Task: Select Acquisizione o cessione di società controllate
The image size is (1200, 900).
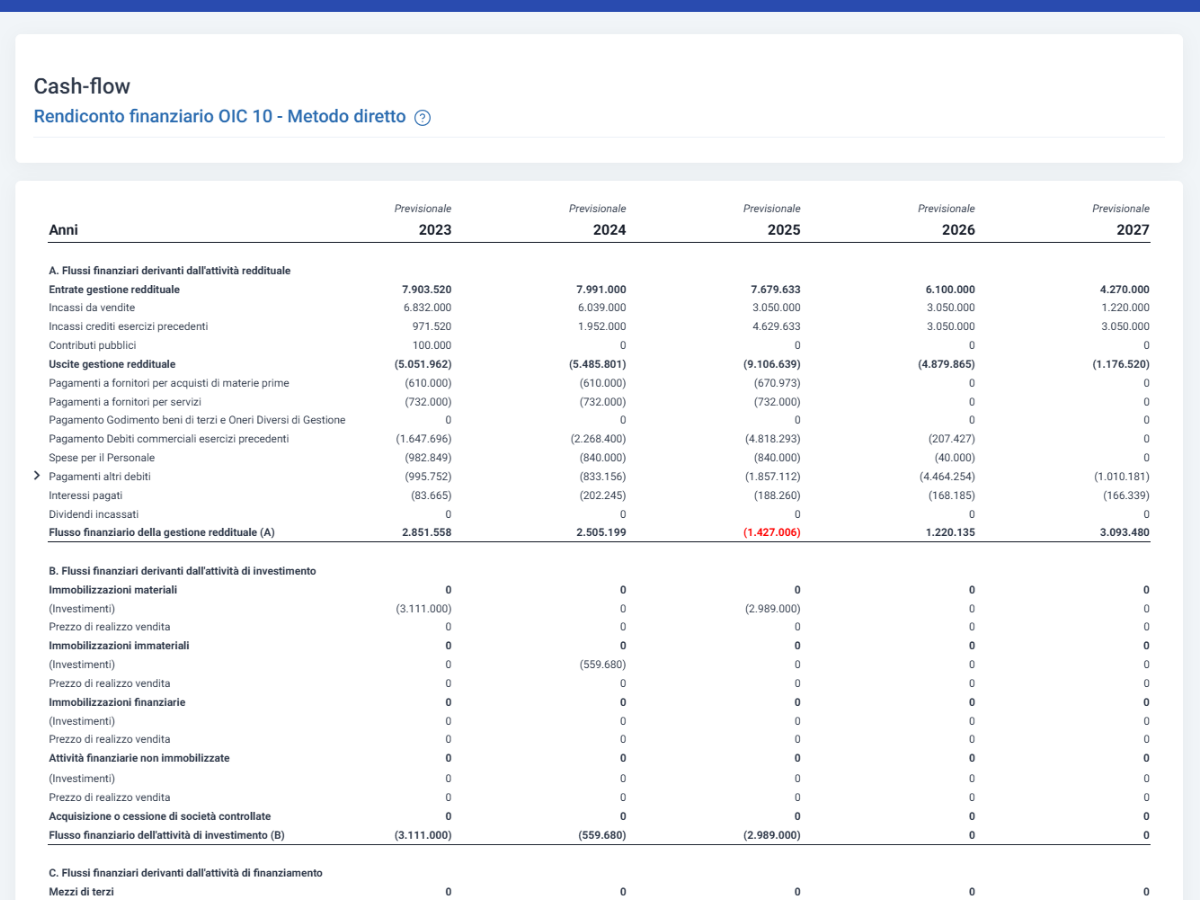Action: click(160, 816)
